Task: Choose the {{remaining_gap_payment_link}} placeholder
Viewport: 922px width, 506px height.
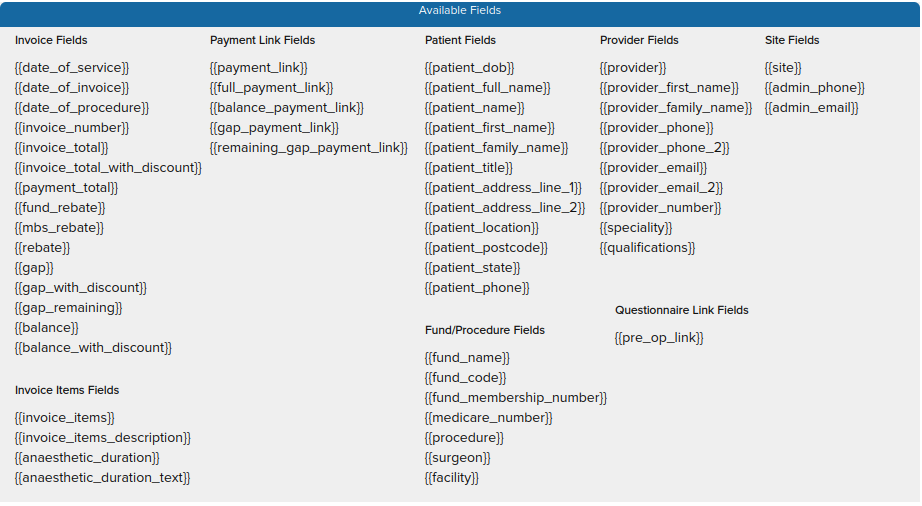Action: coord(309,148)
